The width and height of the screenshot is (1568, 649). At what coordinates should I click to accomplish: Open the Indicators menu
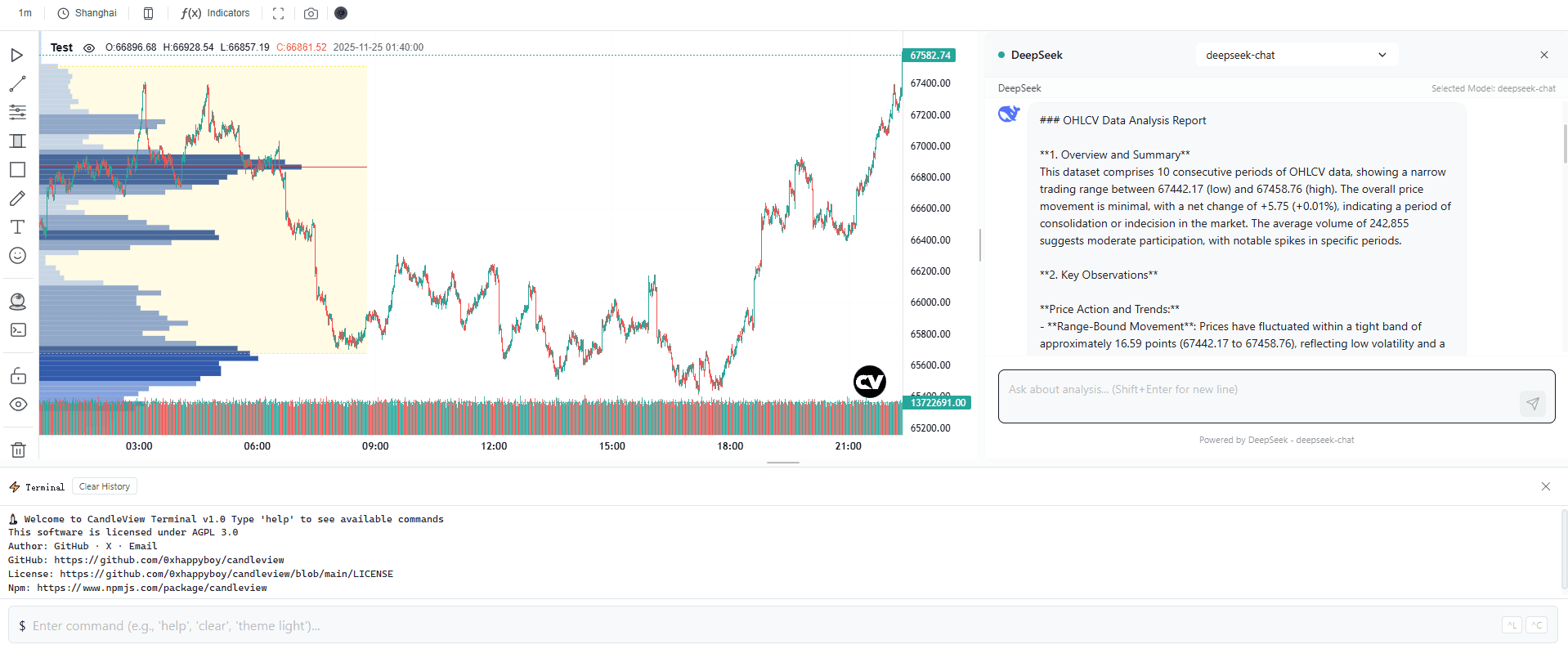coord(216,13)
